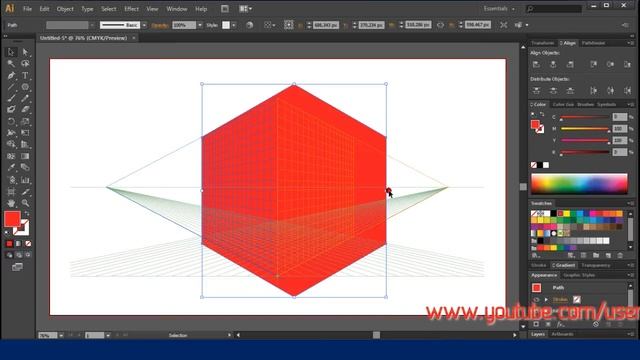Open the File menu
This screenshot has height=360, width=640.
[27, 9]
